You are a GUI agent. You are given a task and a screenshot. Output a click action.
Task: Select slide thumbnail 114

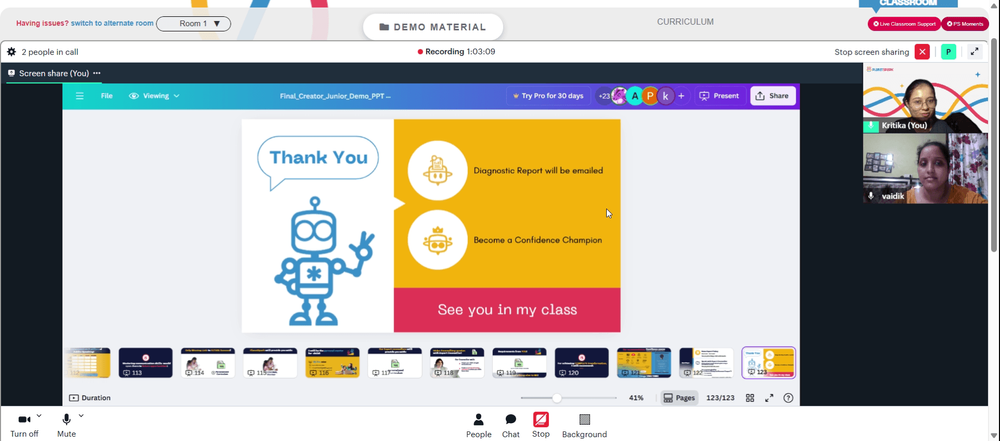pos(208,363)
